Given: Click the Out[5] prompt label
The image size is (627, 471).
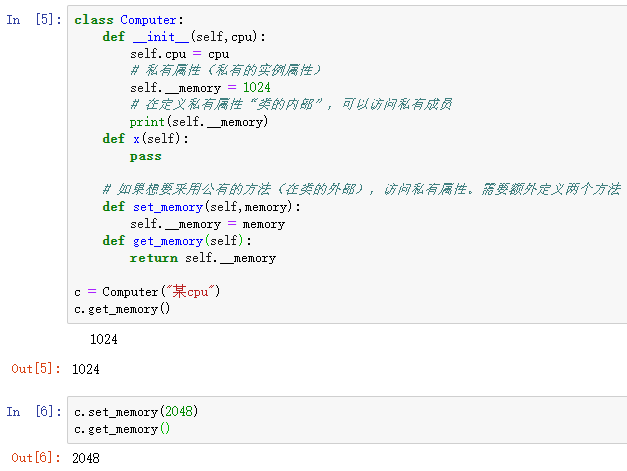Looking at the screenshot, I should click(36, 369).
